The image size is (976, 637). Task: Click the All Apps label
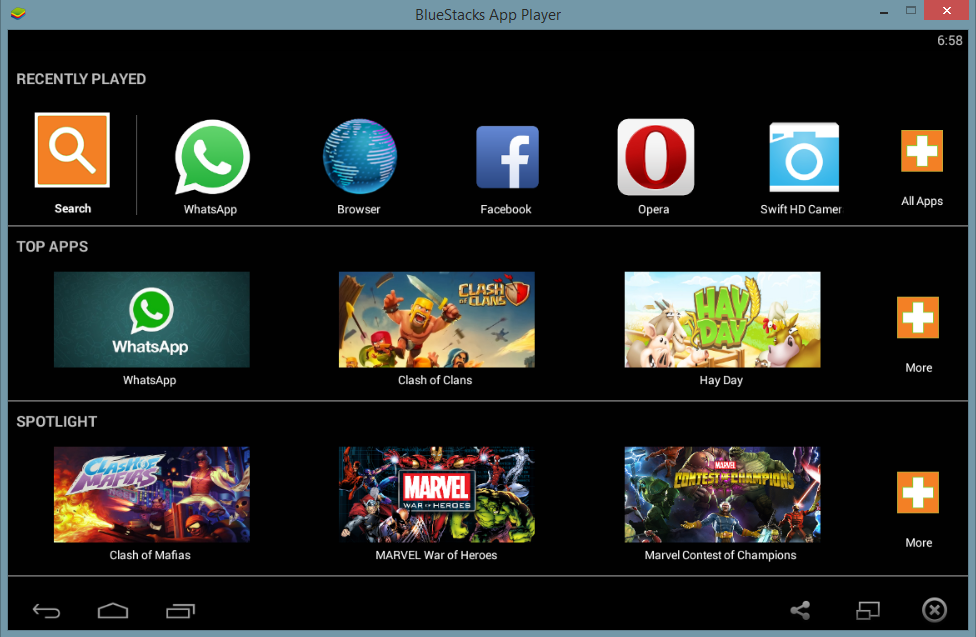[922, 201]
